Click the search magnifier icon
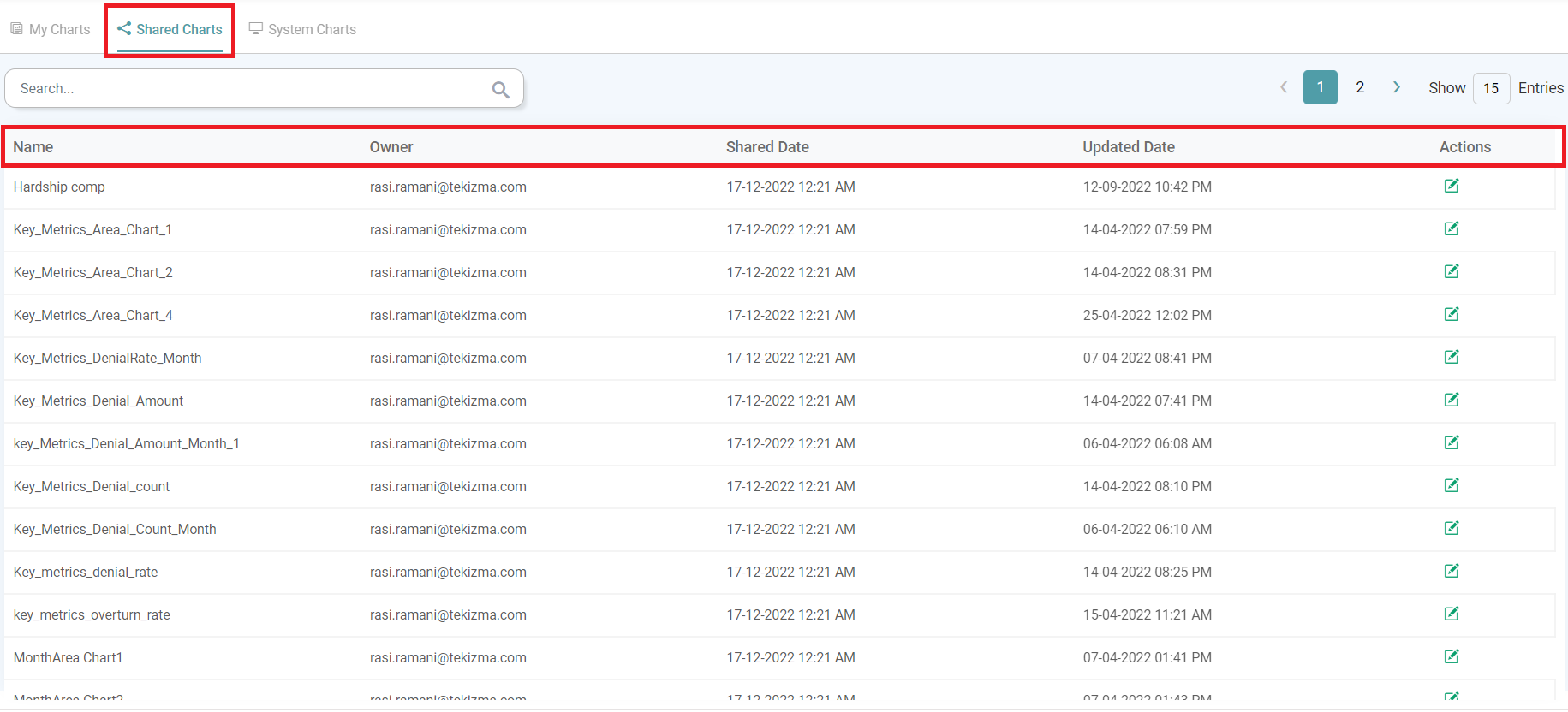The image size is (1568, 712). coord(500,89)
